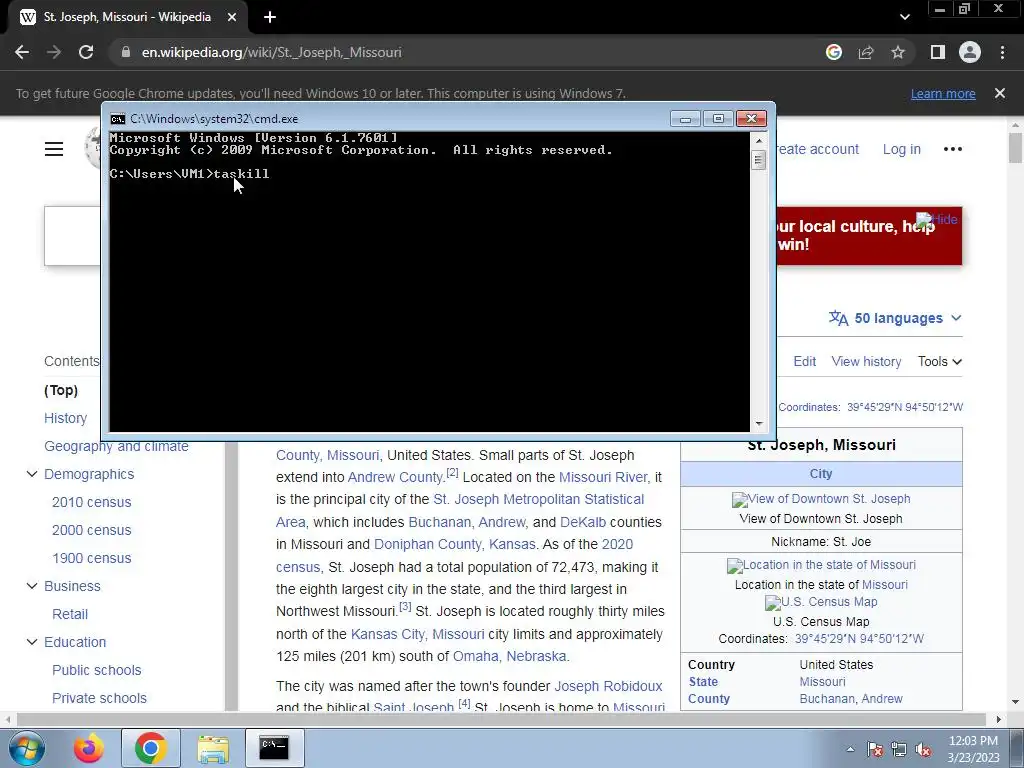1024x768 pixels.
Task: Bookmark this page with the star icon
Action: coord(898,52)
